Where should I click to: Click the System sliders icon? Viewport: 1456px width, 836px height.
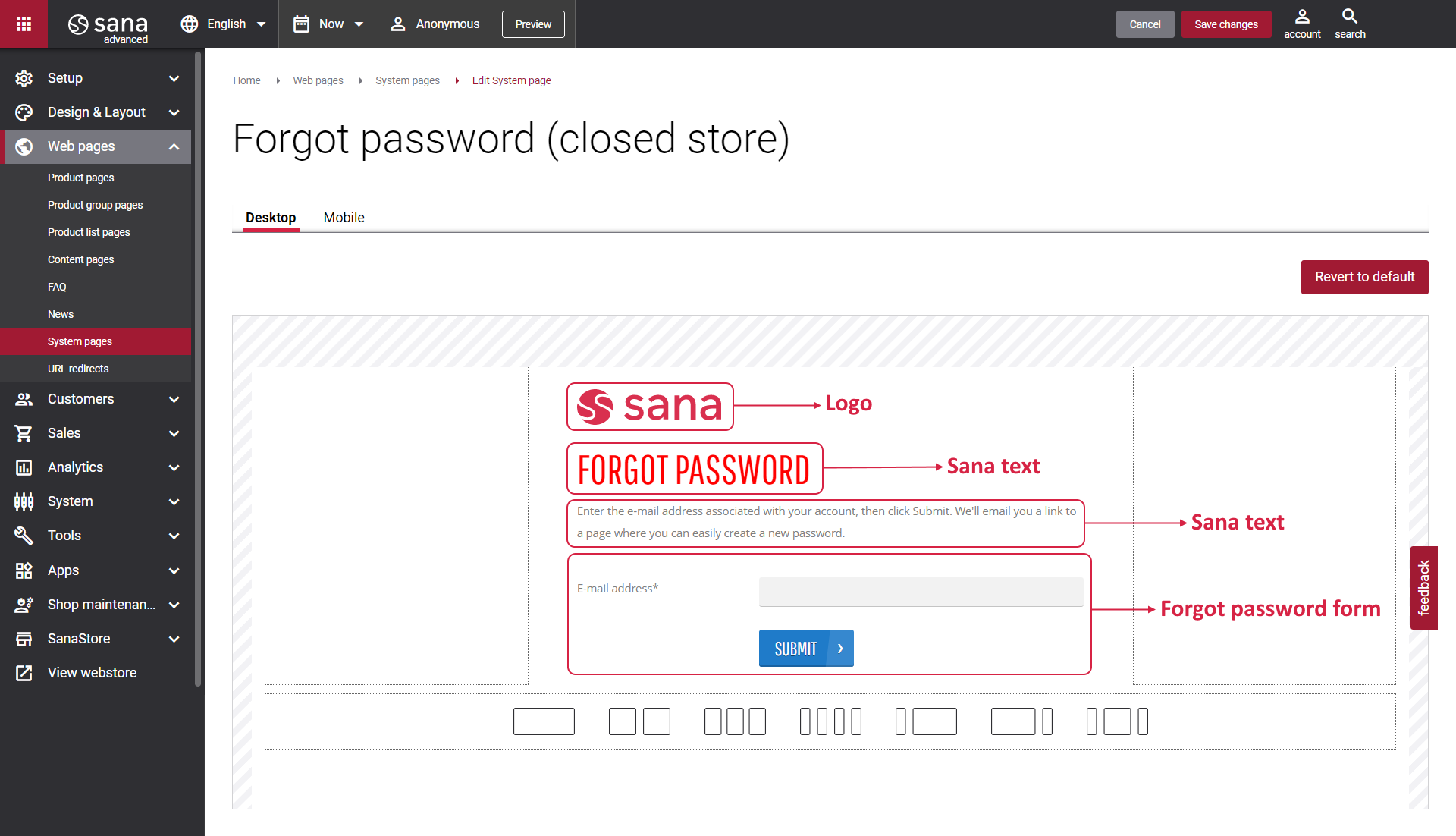pyautogui.click(x=24, y=501)
